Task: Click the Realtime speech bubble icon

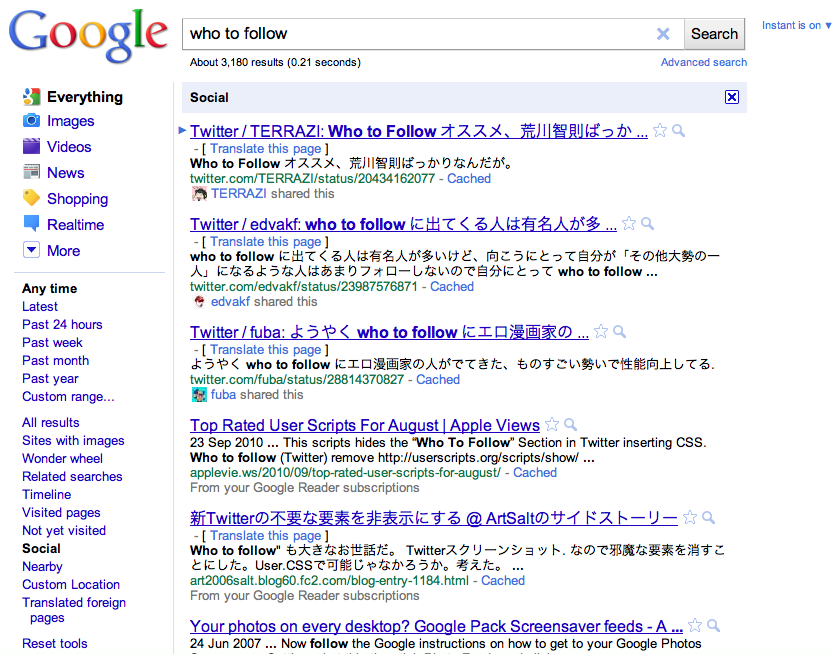Action: point(31,224)
